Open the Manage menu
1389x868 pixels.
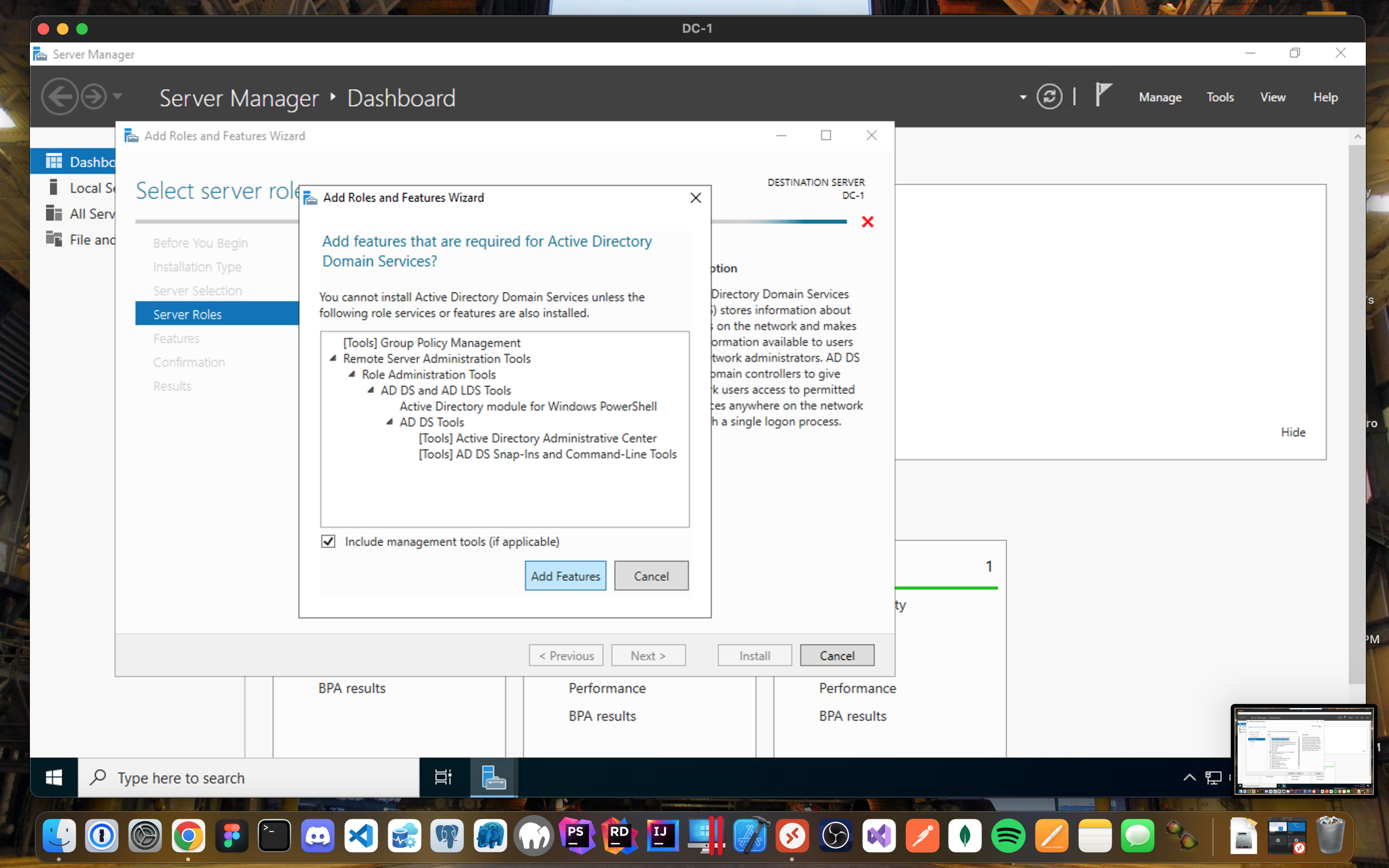click(1159, 97)
